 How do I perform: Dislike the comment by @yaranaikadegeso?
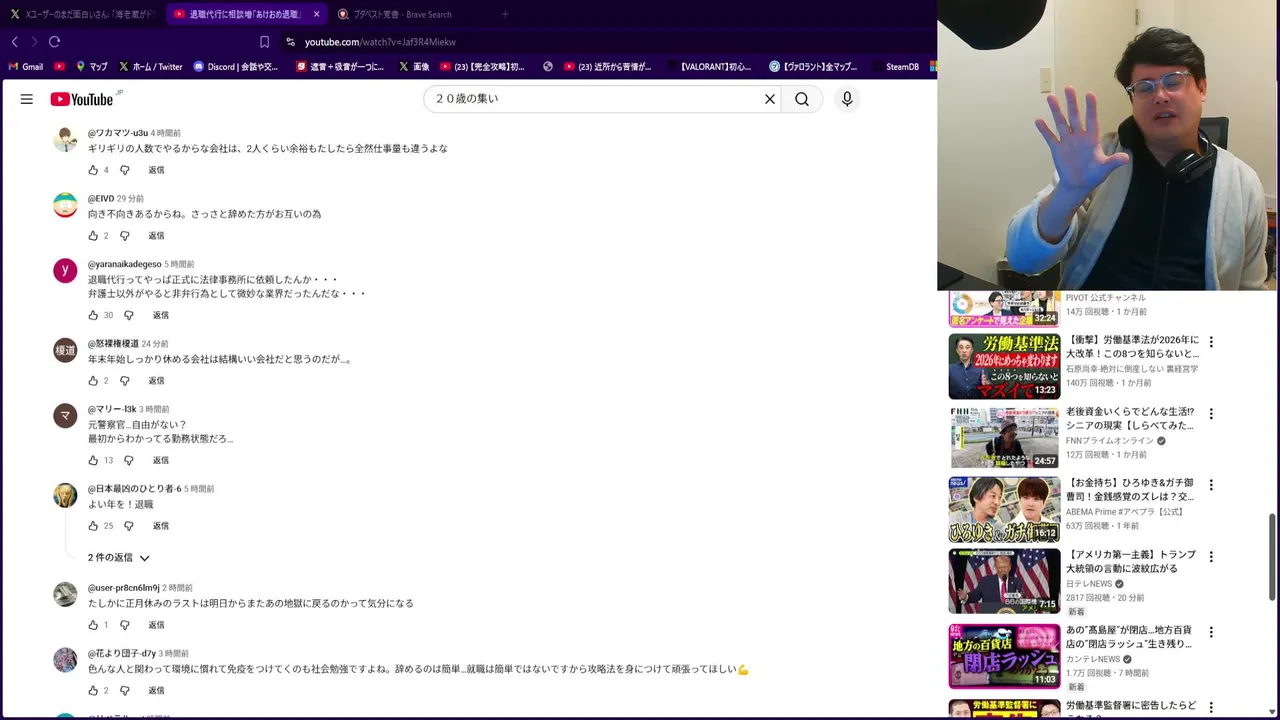(129, 315)
